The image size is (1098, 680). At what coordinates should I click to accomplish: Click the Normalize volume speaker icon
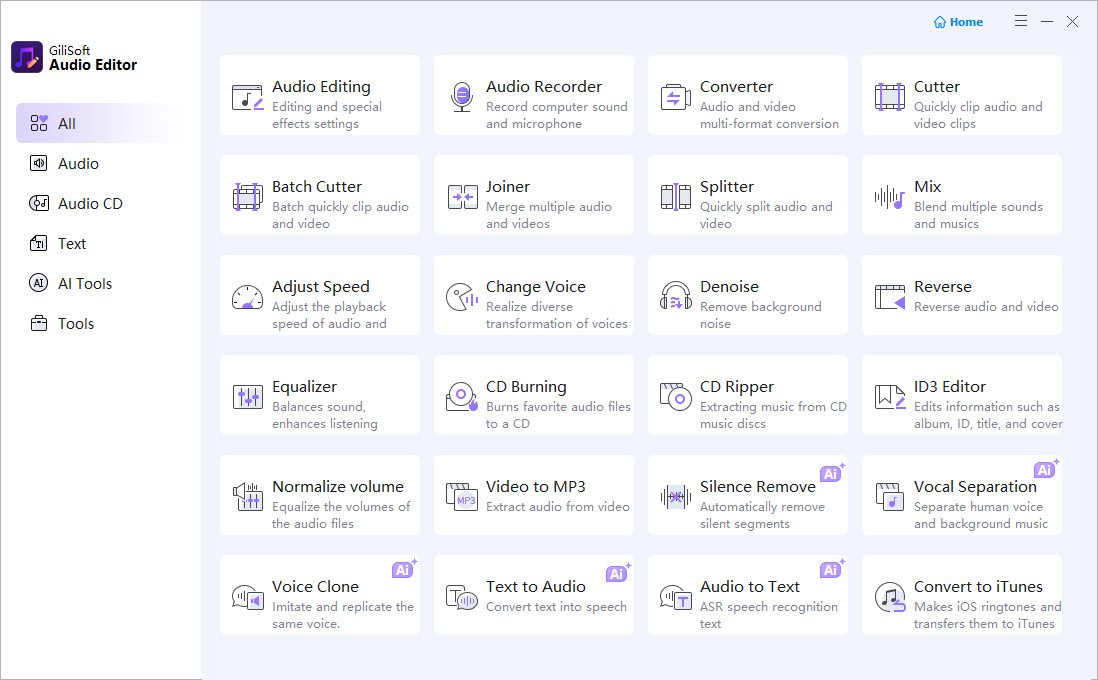coord(247,497)
